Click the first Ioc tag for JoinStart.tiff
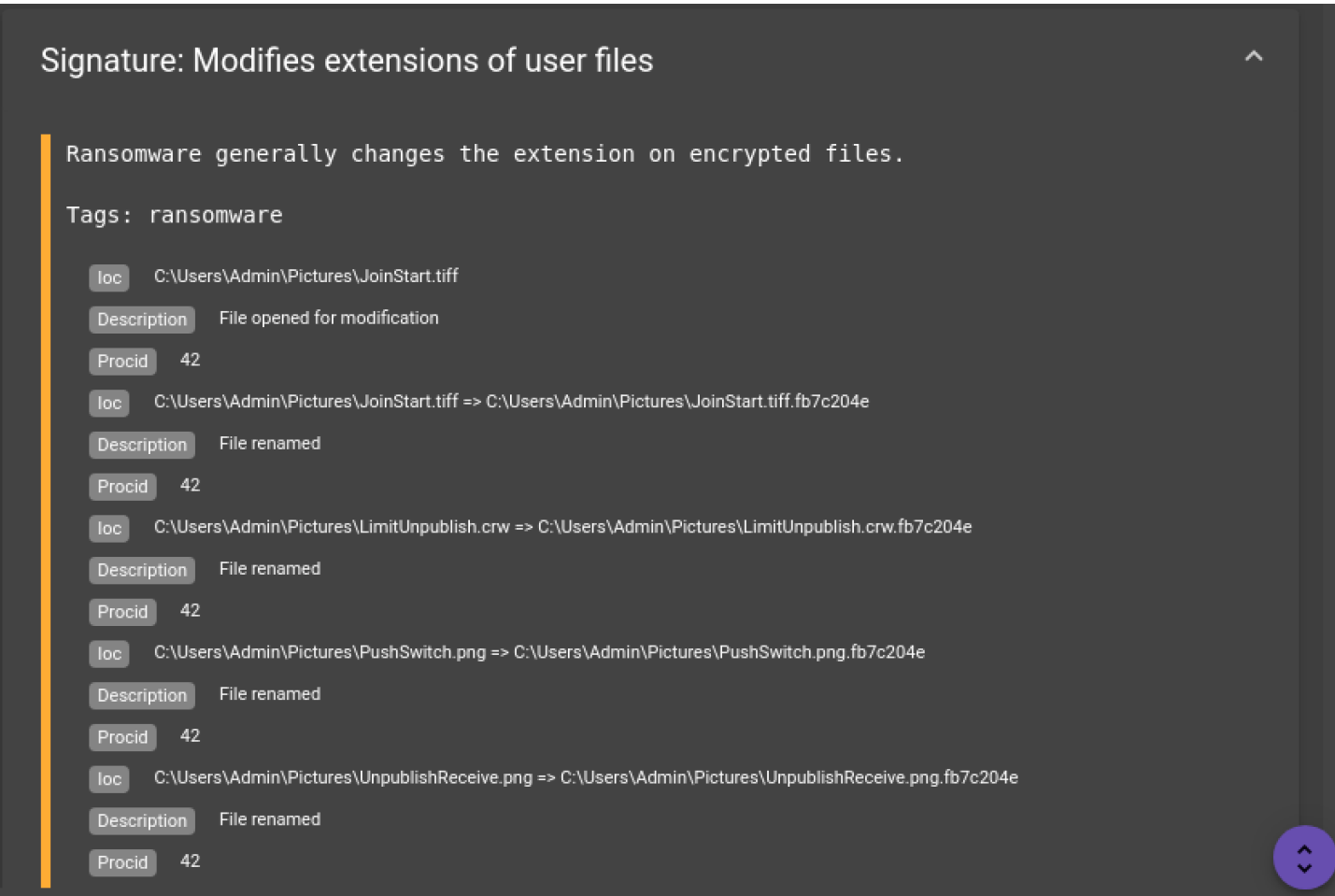The image size is (1335, 896). pos(109,277)
